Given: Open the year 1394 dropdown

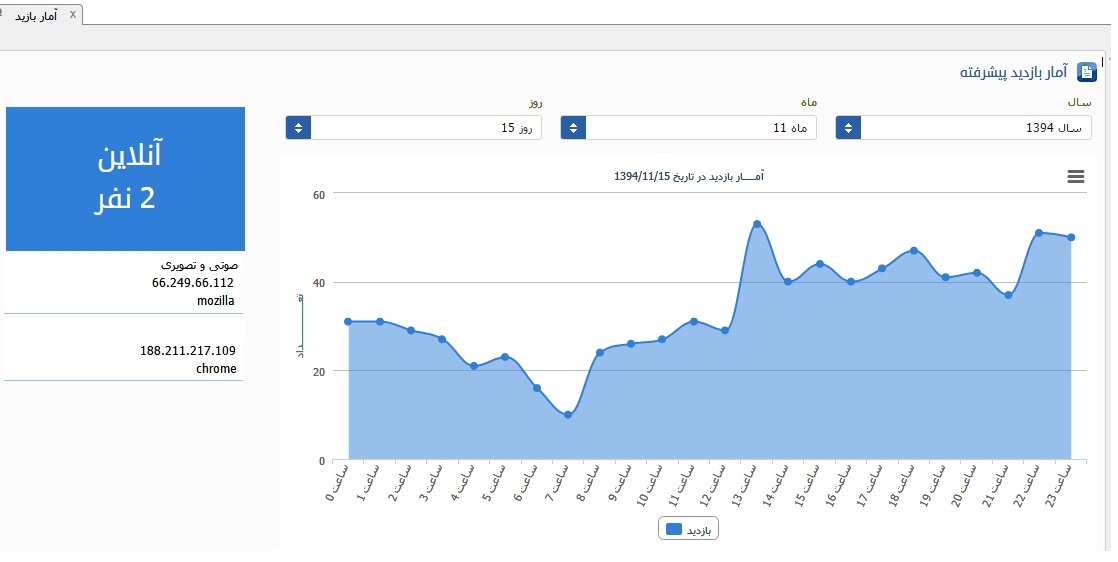Looking at the screenshot, I should tap(975, 128).
